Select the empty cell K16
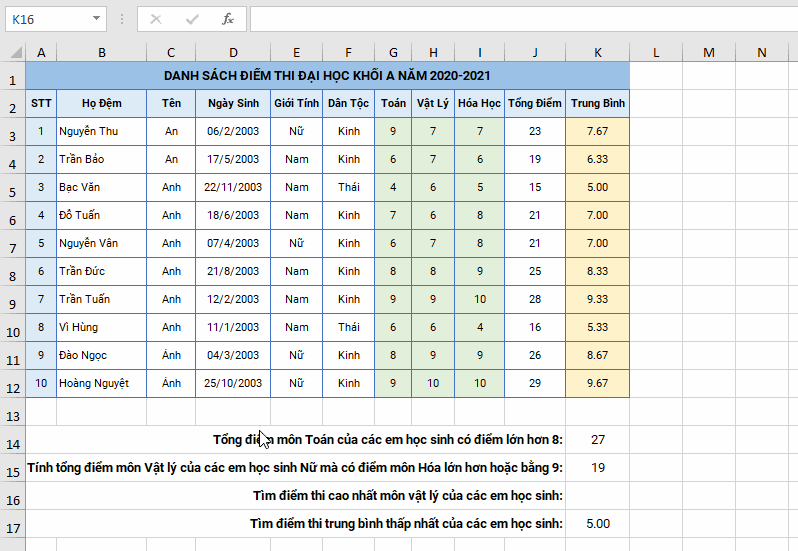Image resolution: width=798 pixels, height=551 pixels. tap(597, 495)
